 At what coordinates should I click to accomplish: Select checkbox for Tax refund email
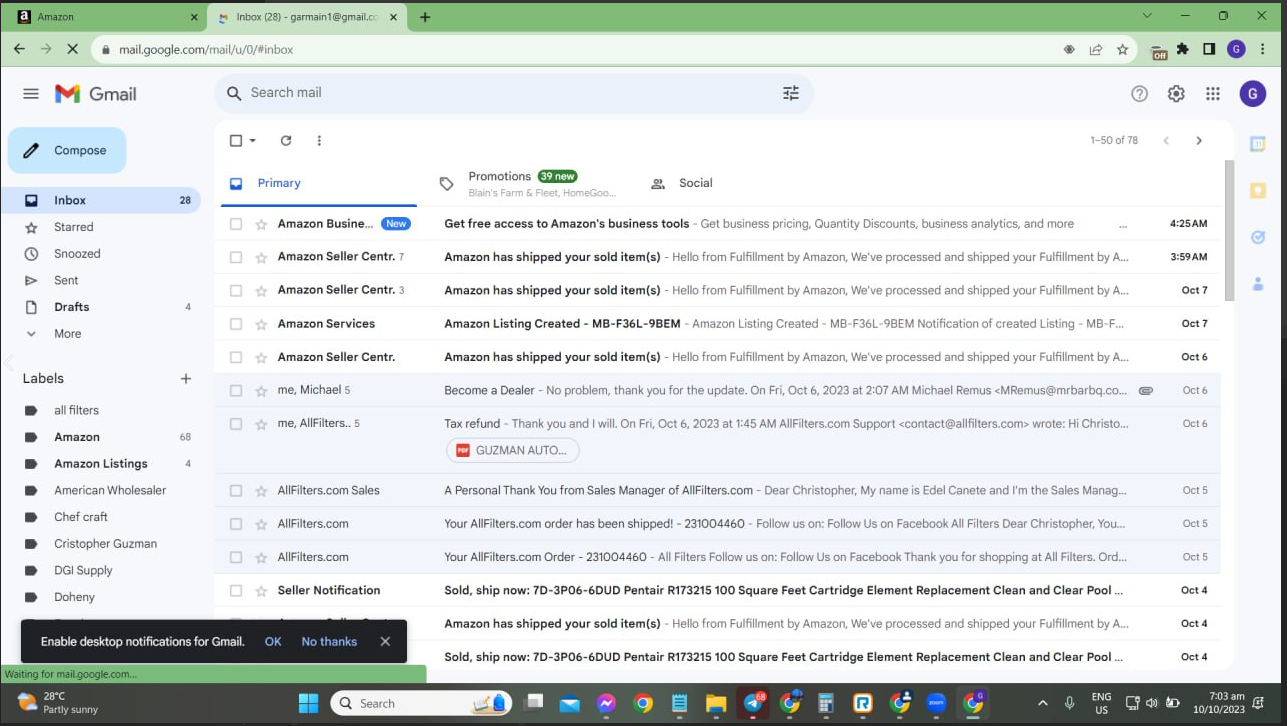pos(236,424)
